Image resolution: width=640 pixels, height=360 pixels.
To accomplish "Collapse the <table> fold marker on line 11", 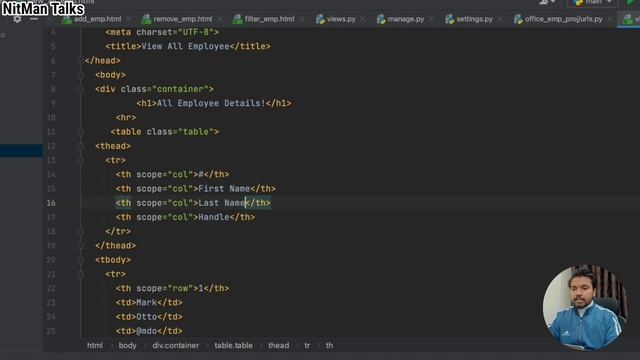I will [80, 132].
